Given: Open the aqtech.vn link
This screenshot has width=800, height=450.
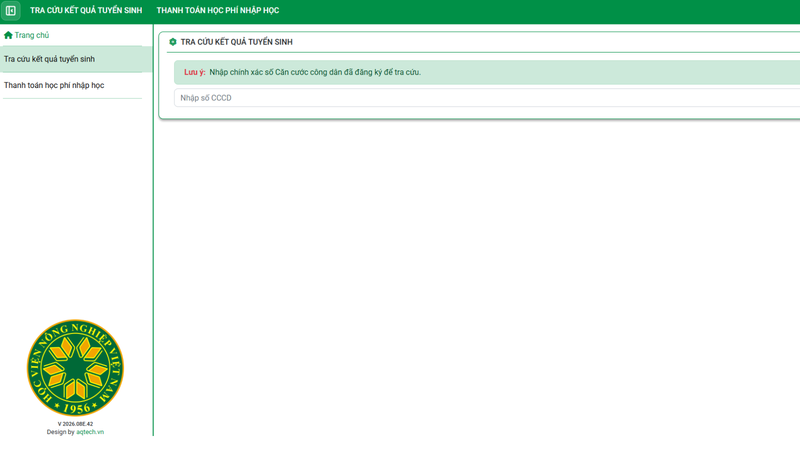Looking at the screenshot, I should (x=90, y=432).
